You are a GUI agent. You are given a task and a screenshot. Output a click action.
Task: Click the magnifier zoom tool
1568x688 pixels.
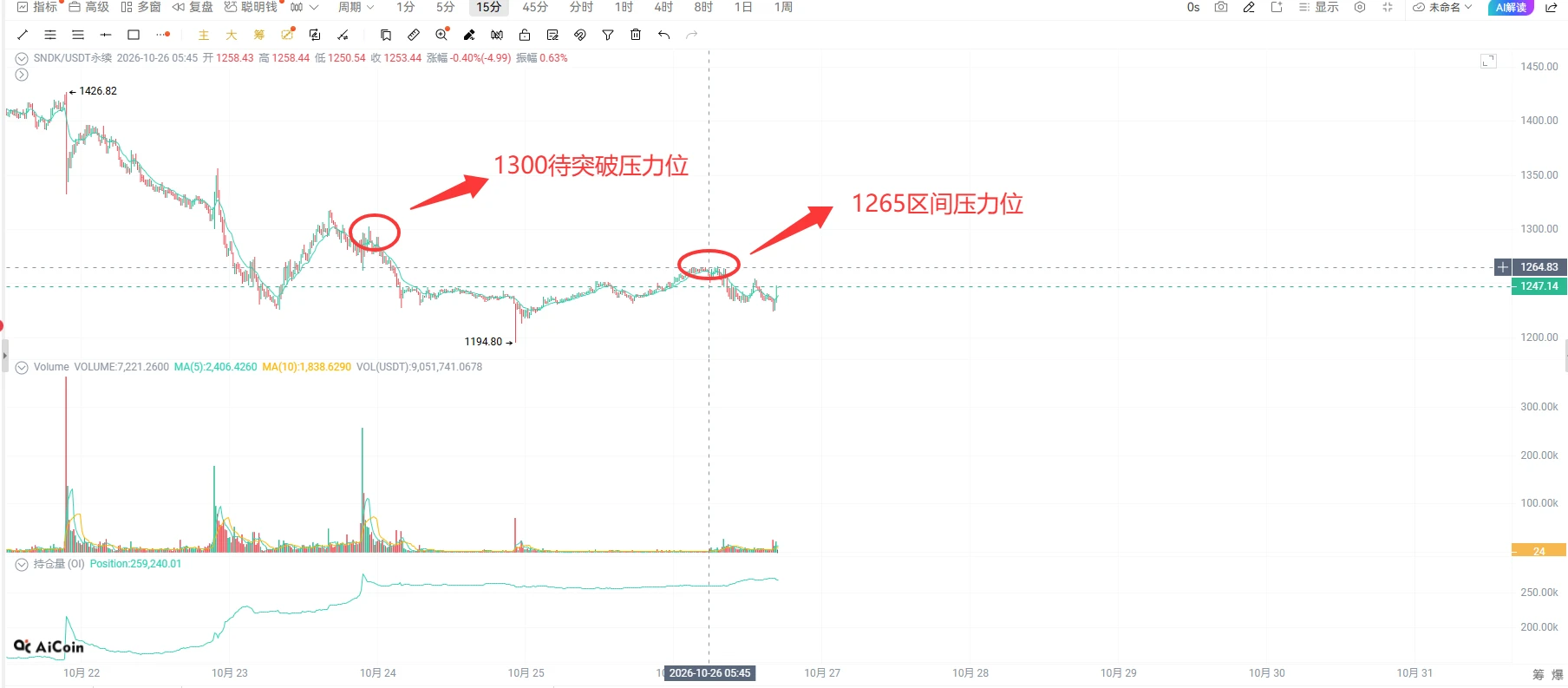(x=442, y=35)
